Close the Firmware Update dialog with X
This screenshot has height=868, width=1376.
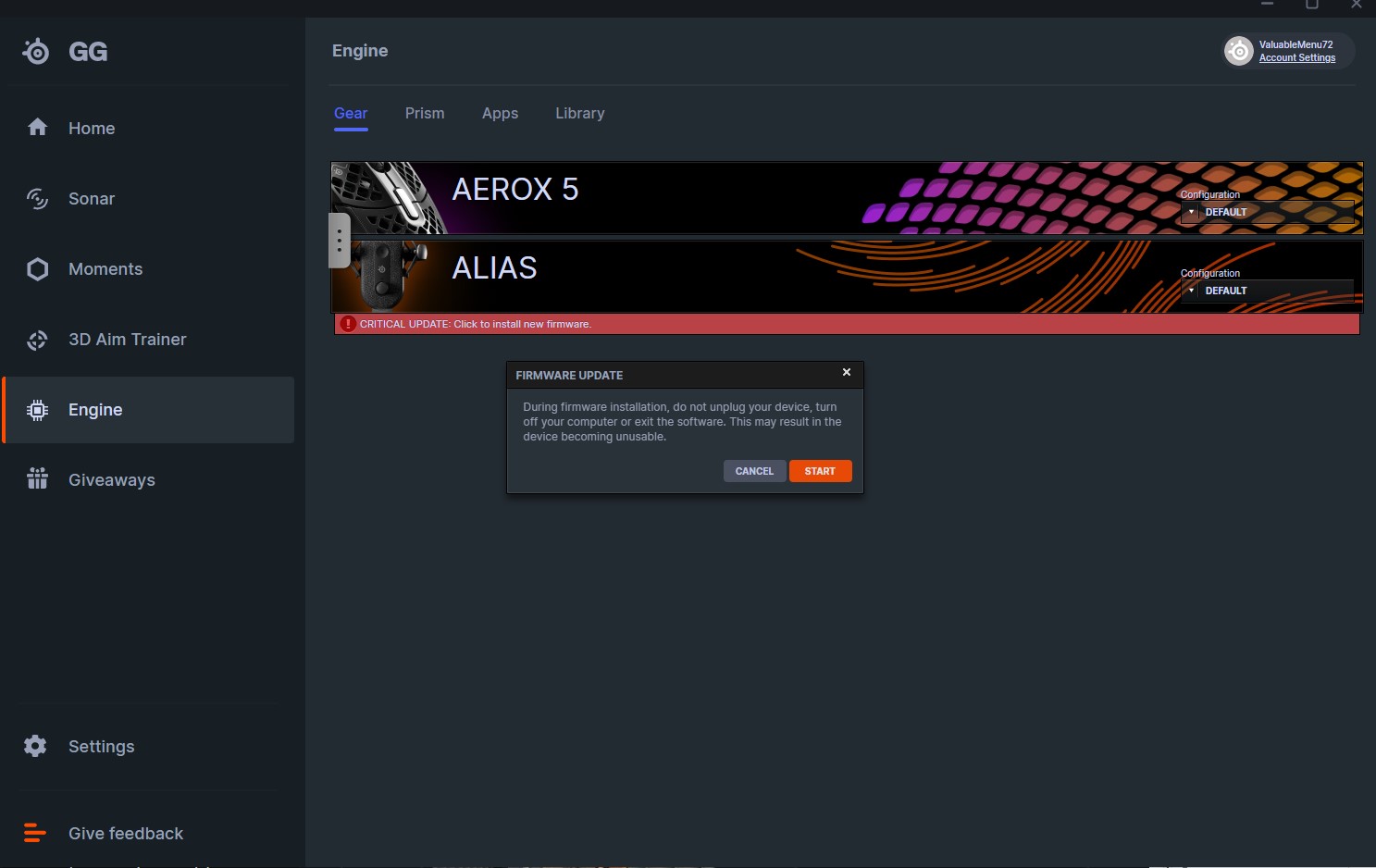846,372
